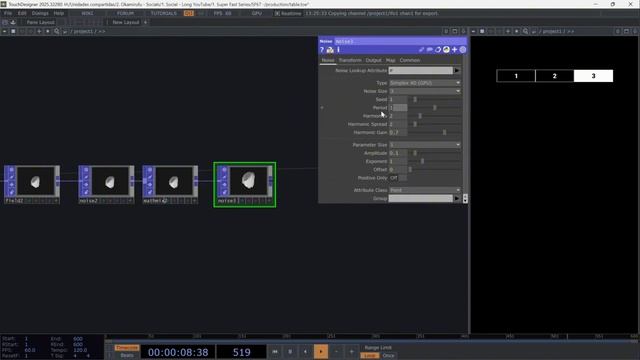Open the noise Type dropdown
The height and width of the screenshot is (360, 640).
coord(425,83)
